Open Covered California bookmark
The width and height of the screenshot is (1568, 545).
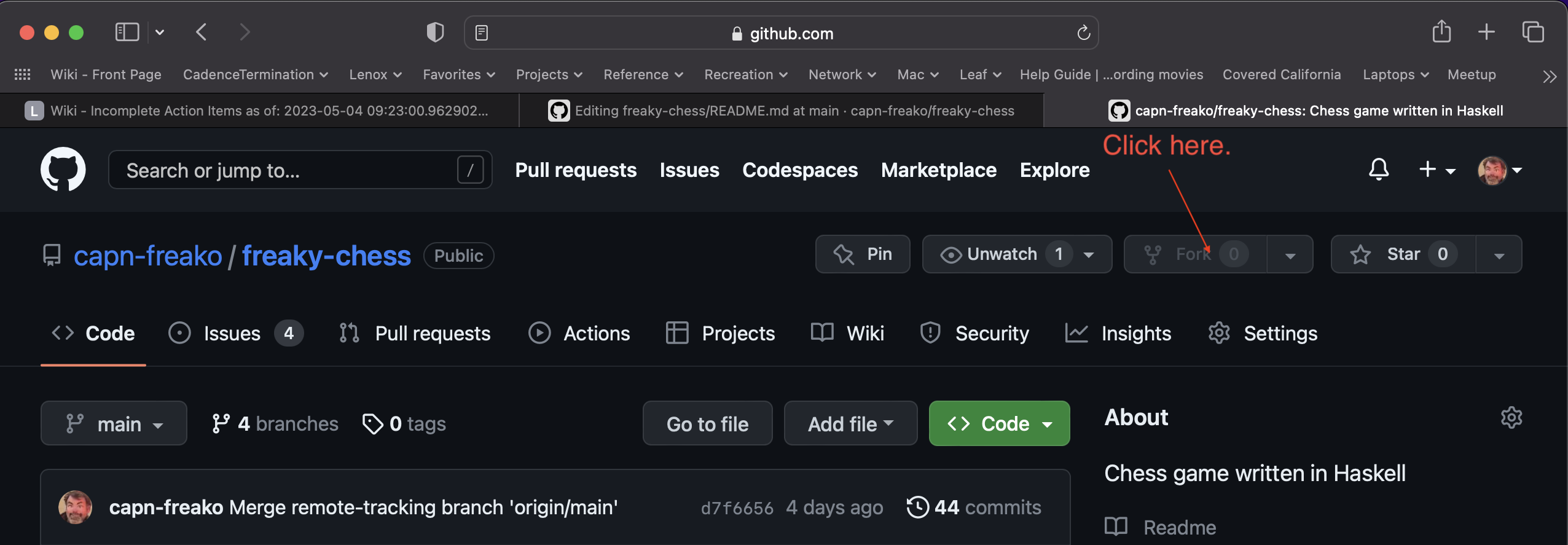tap(1282, 74)
